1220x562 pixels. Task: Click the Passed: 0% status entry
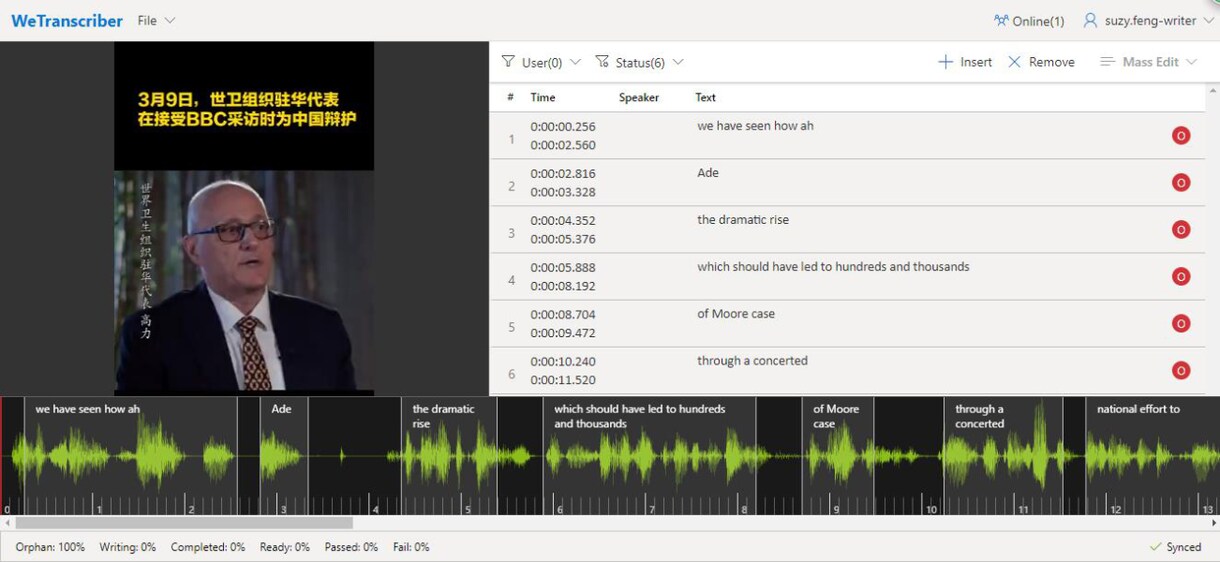pyautogui.click(x=350, y=548)
